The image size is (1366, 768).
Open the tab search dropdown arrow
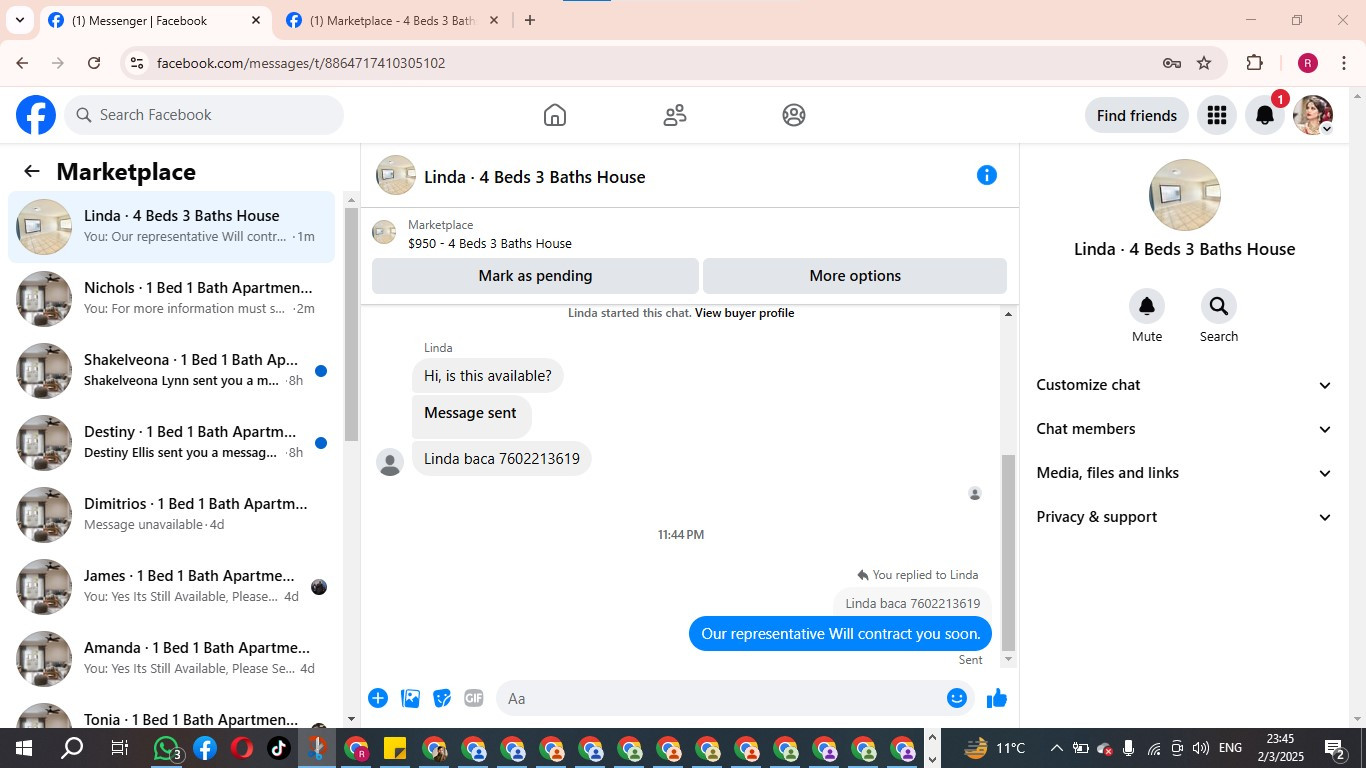pyautogui.click(x=19, y=20)
